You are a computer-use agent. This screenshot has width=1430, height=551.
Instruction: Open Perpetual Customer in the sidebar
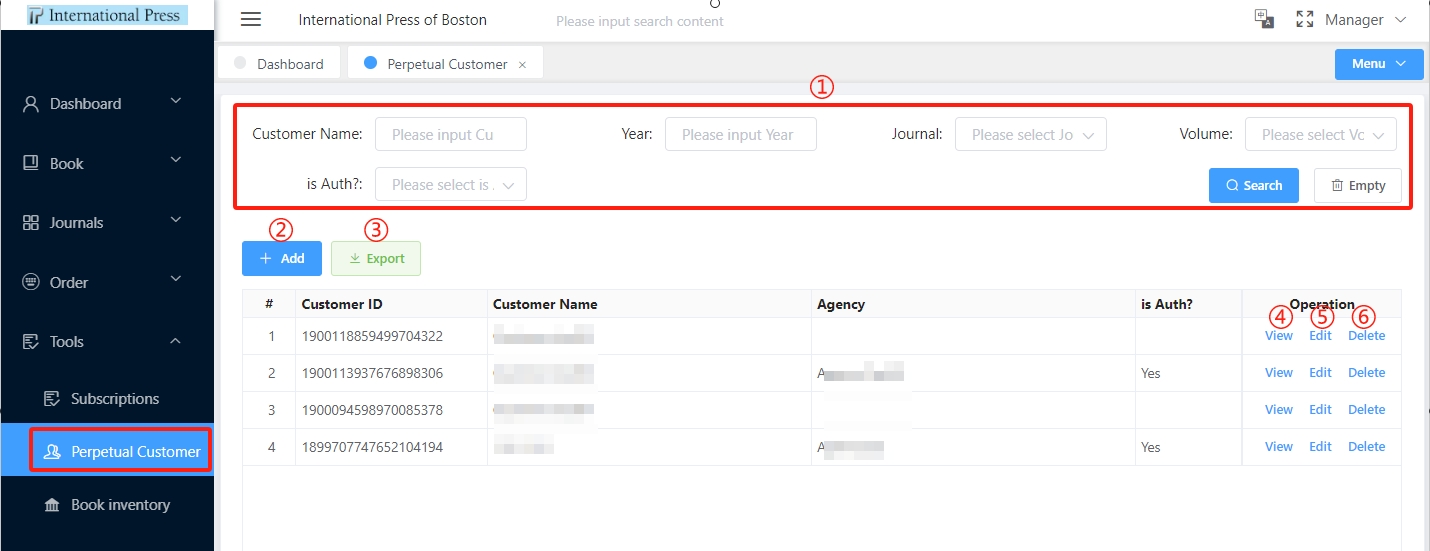[107, 451]
